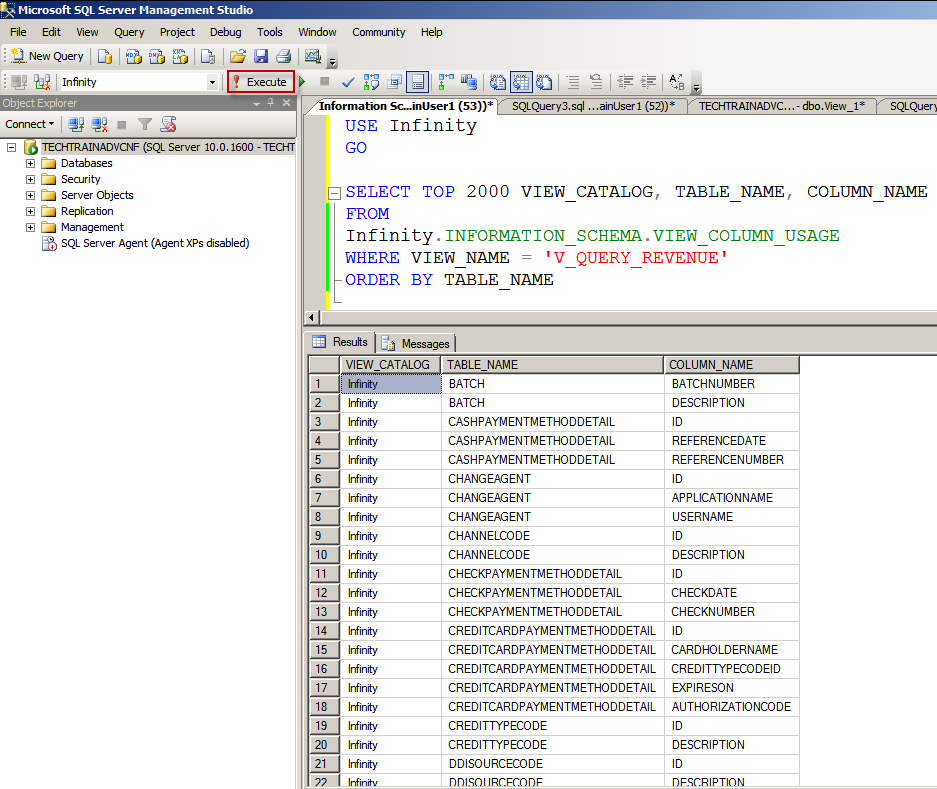The width and height of the screenshot is (937, 789).
Task: Switch to the Messages tab
Action: 417,344
